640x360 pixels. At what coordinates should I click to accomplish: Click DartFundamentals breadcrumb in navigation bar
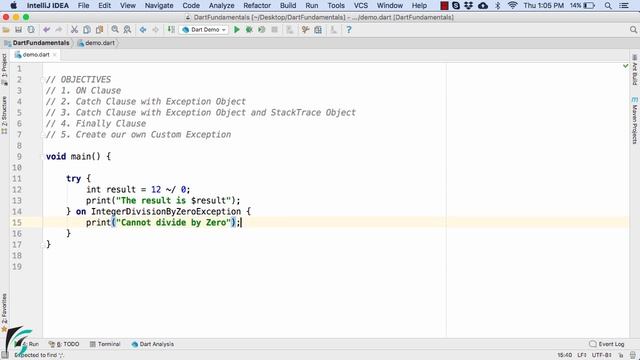[x=37, y=43]
